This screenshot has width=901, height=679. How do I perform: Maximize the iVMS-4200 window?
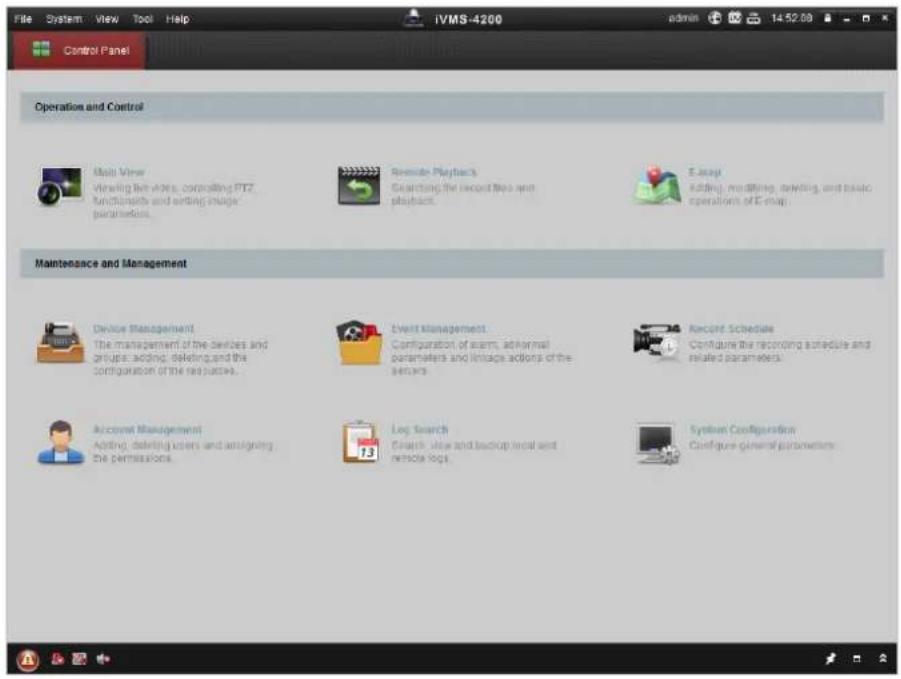pos(866,19)
